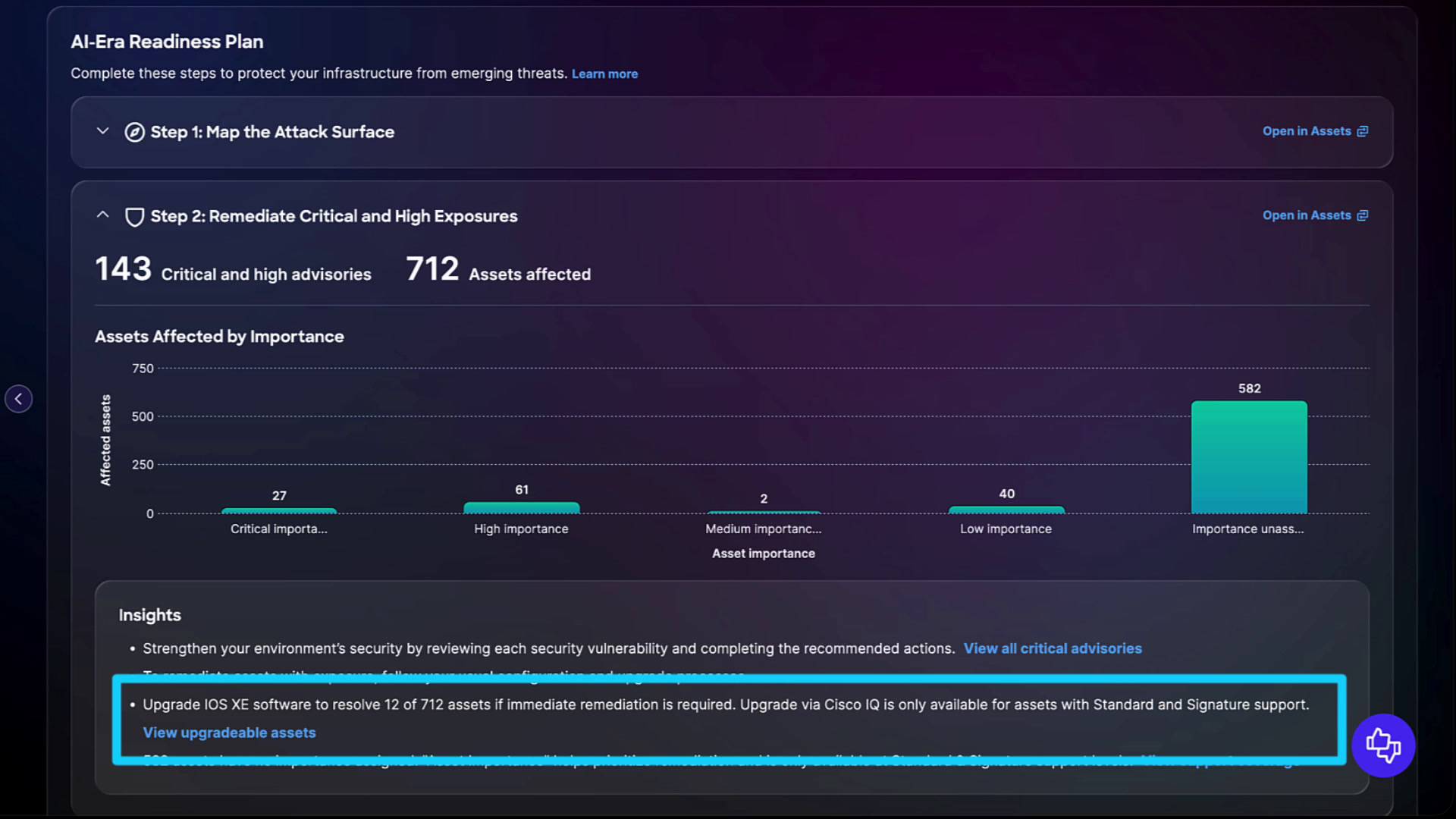Expand Step 1 Map the Attack Surface chevron
The width and height of the screenshot is (1456, 819).
[x=103, y=131]
